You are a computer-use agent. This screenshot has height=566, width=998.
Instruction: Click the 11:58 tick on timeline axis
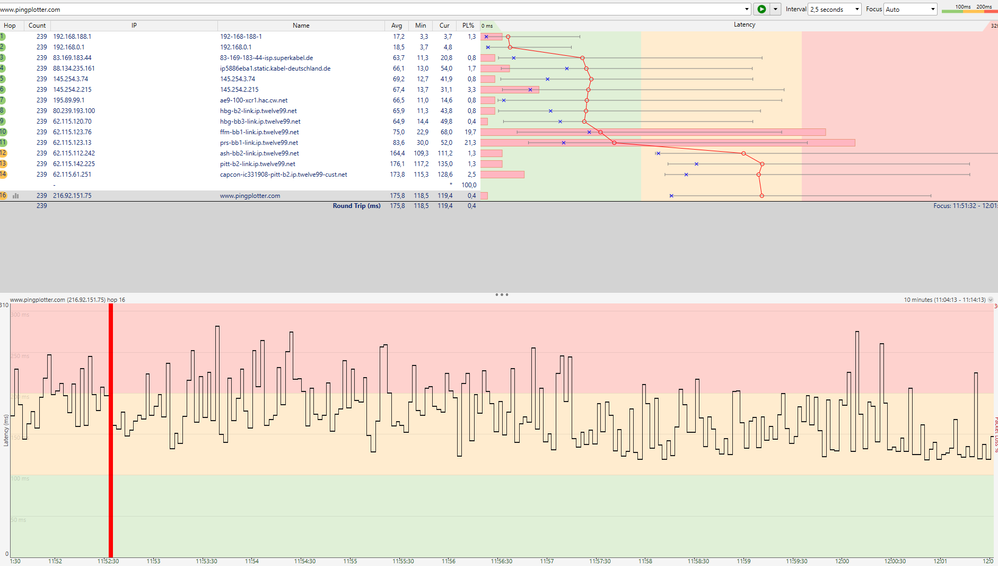[645, 562]
